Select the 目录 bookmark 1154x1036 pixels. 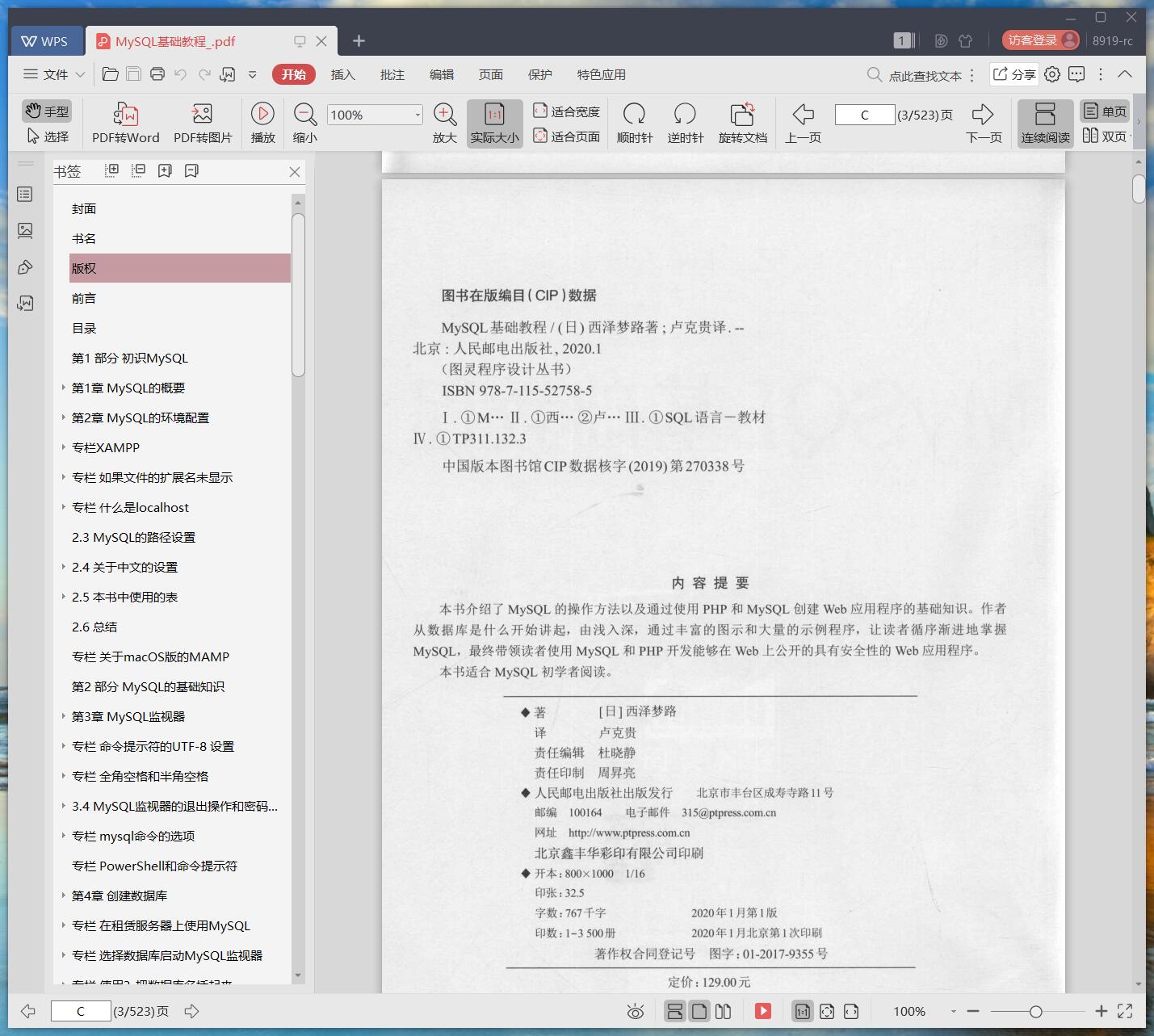tap(84, 328)
